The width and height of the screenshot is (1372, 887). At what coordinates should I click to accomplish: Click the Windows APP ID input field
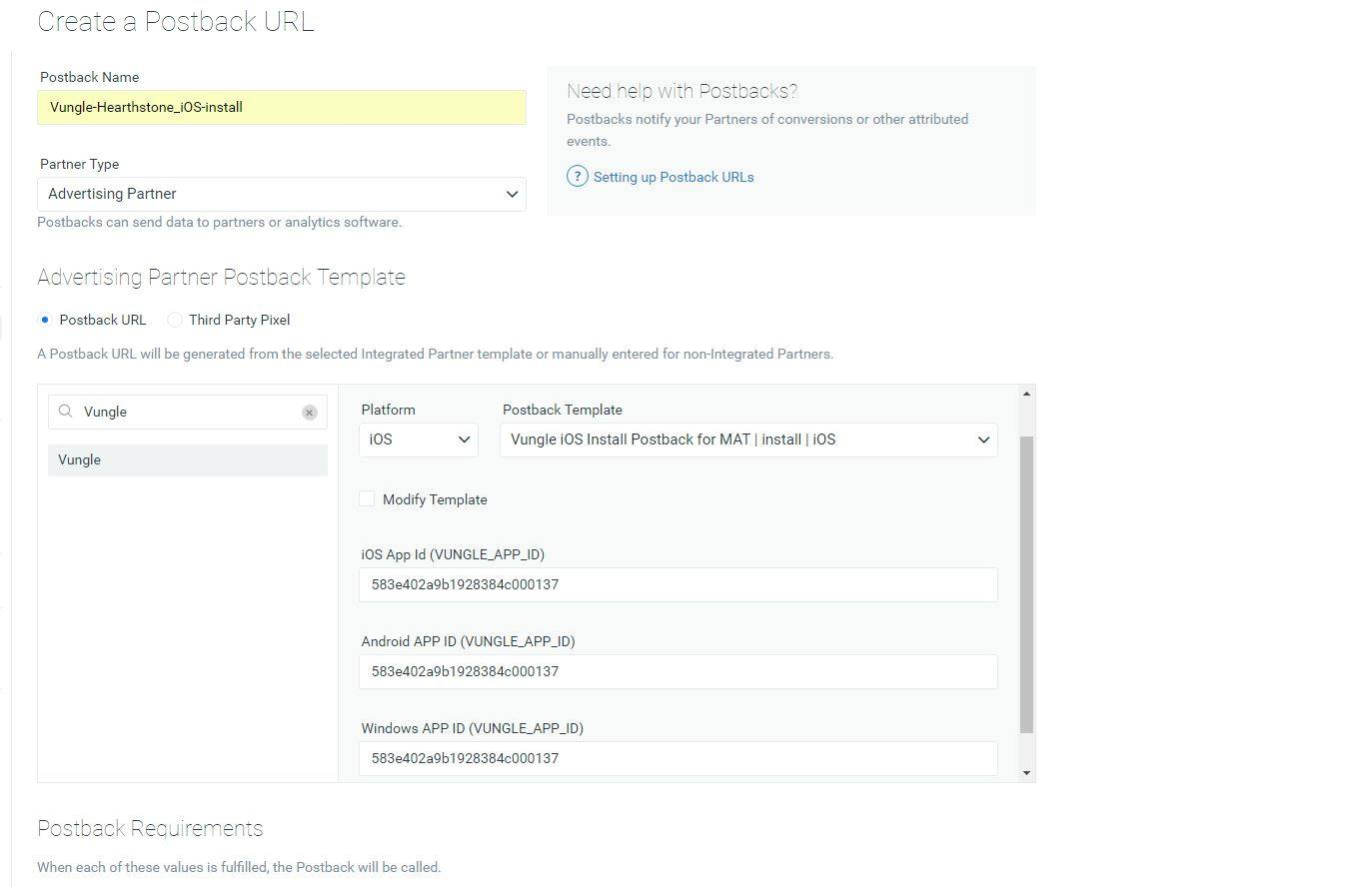(x=679, y=758)
